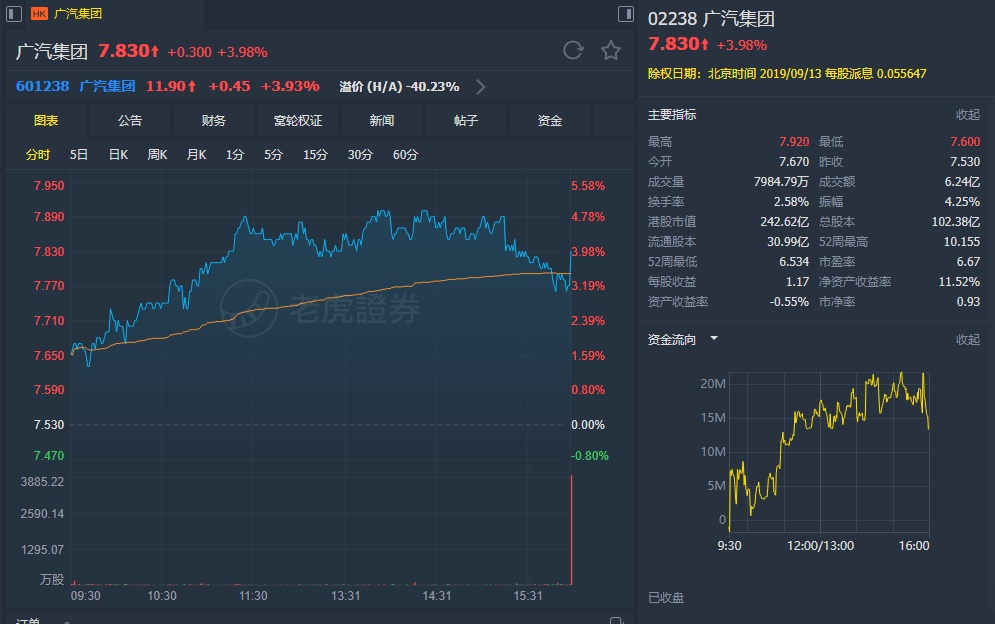The image size is (995, 624).
Task: Open the H/A premium details chevron
Action: 480,87
